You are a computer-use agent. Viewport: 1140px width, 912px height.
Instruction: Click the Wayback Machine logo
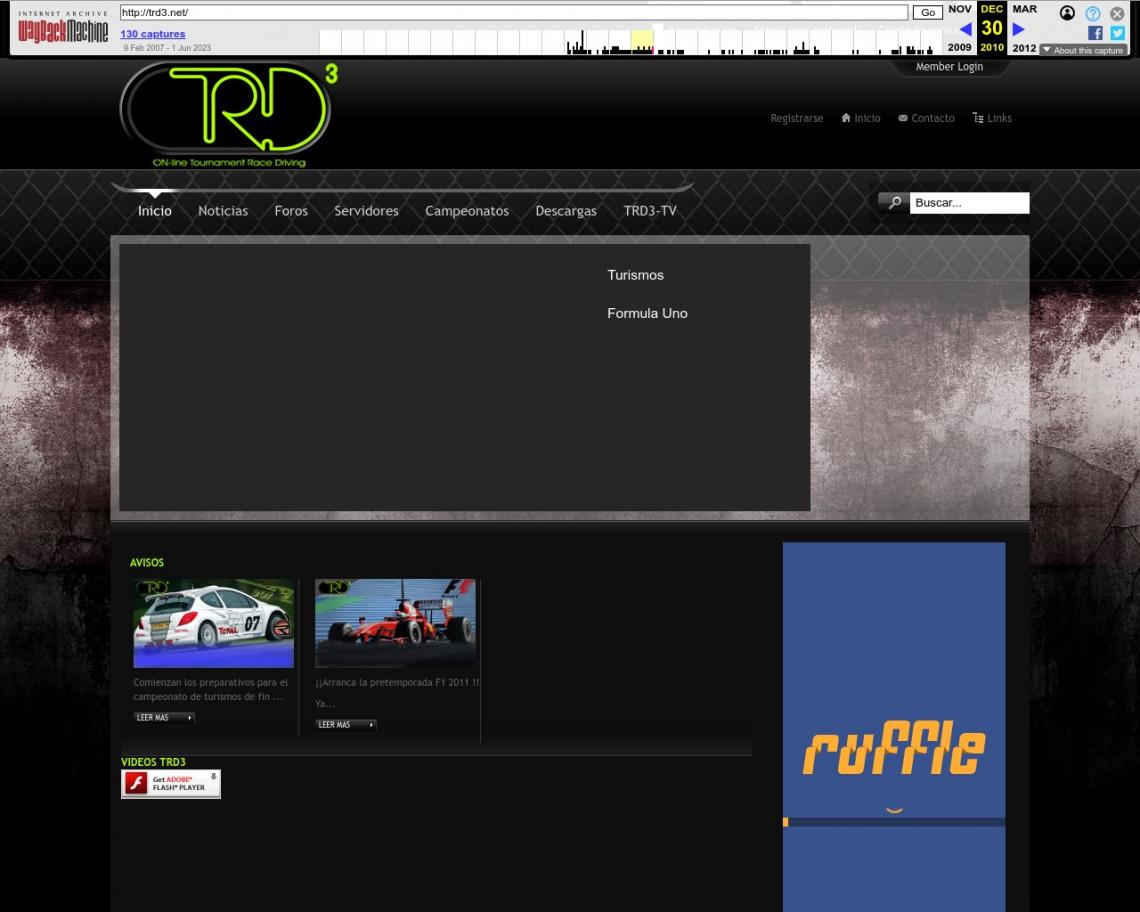tap(63, 30)
